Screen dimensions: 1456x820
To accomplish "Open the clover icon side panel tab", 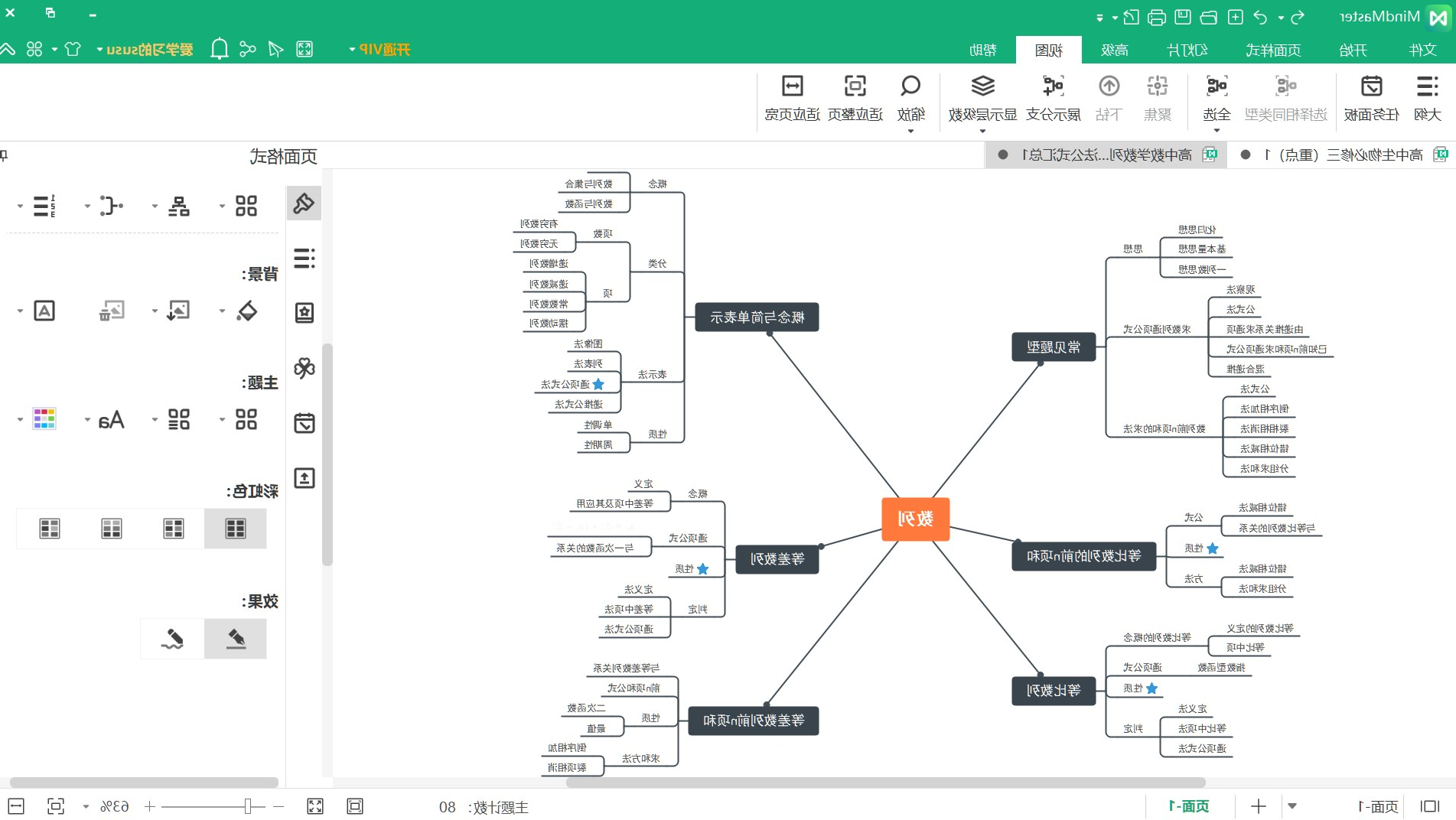I will 305,368.
